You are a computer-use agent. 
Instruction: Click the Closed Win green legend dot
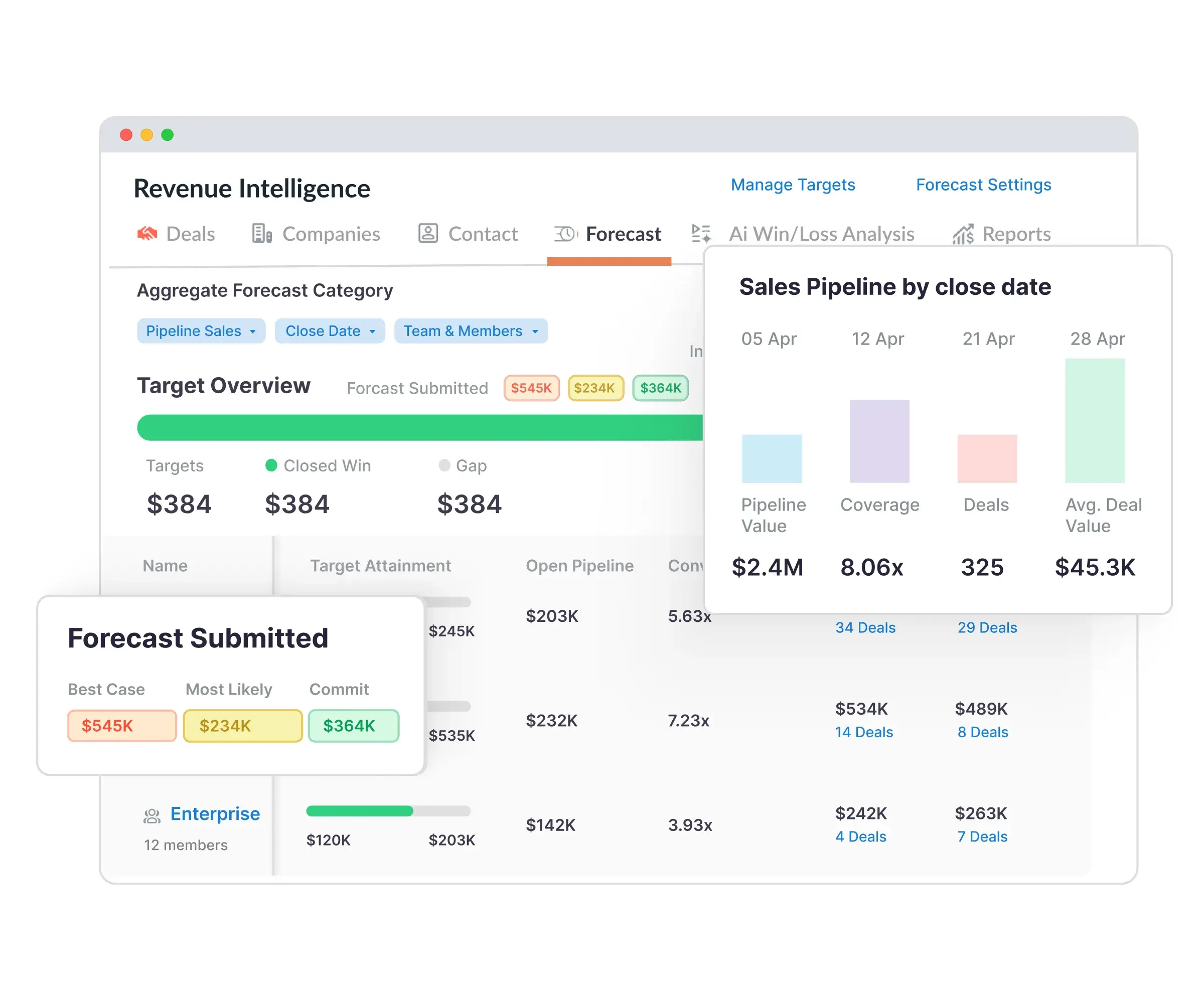pyautogui.click(x=271, y=465)
